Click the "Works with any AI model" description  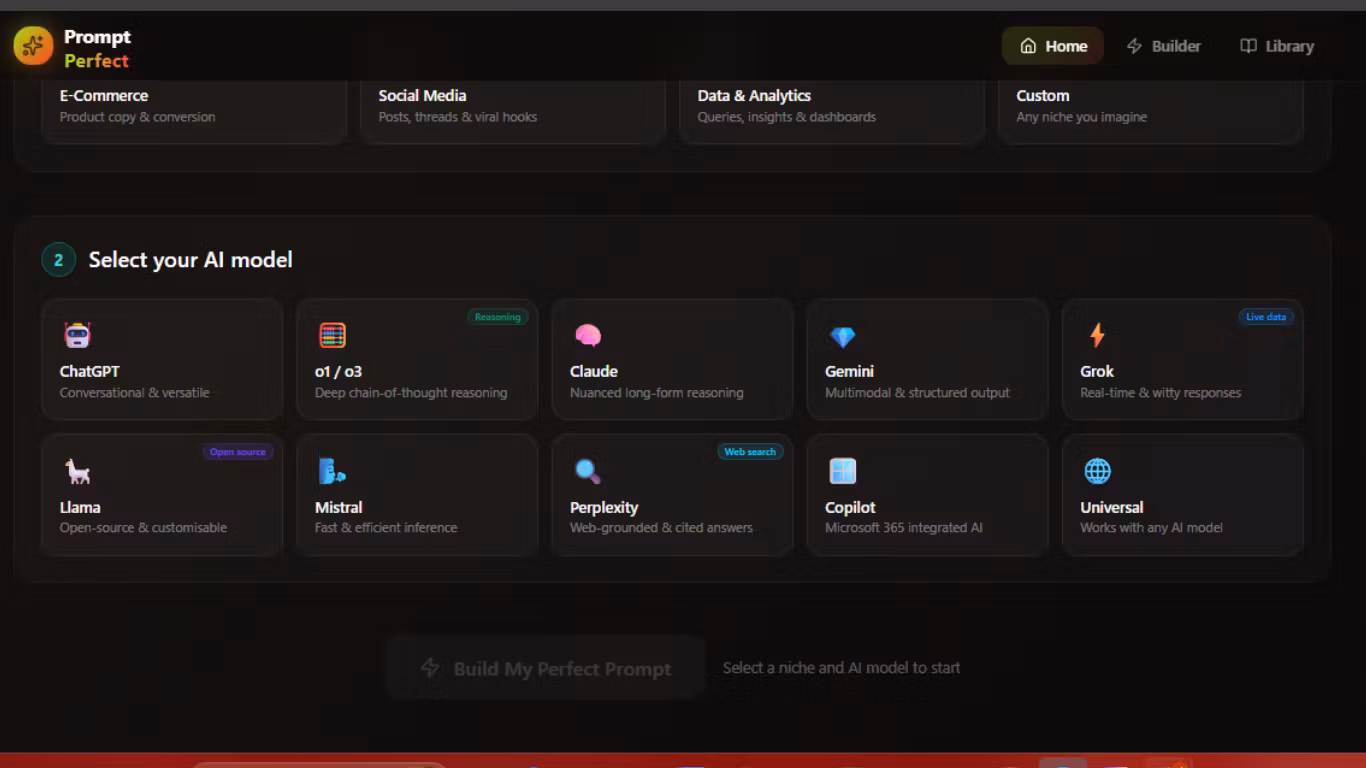click(1152, 528)
